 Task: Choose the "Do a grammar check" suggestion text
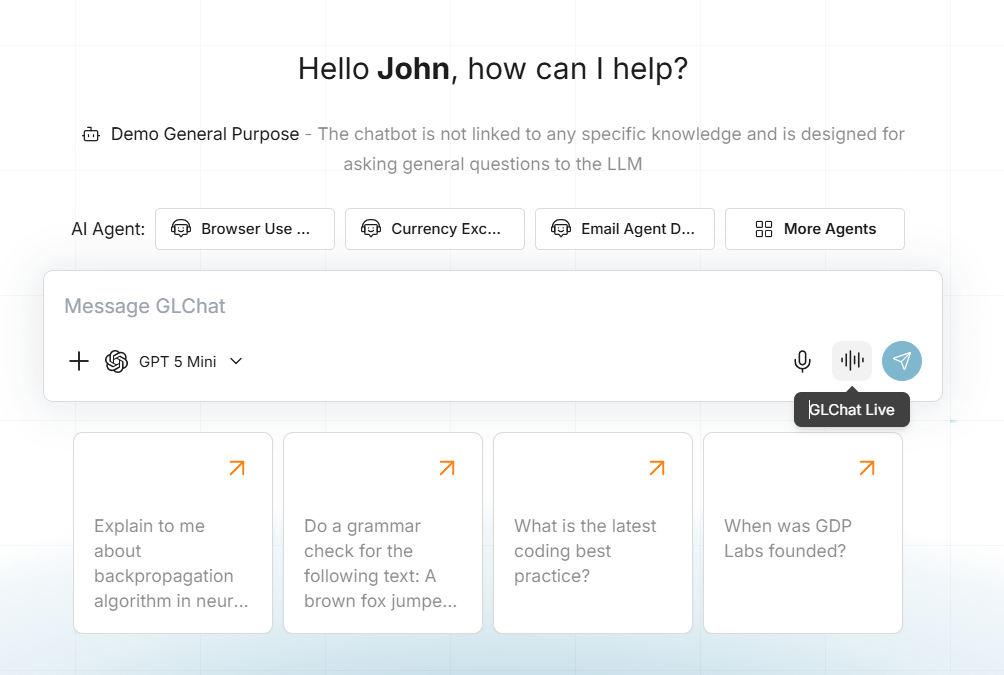point(381,563)
